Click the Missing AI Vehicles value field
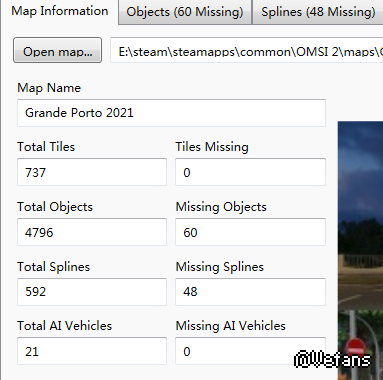The height and width of the screenshot is (380, 383). click(250, 351)
